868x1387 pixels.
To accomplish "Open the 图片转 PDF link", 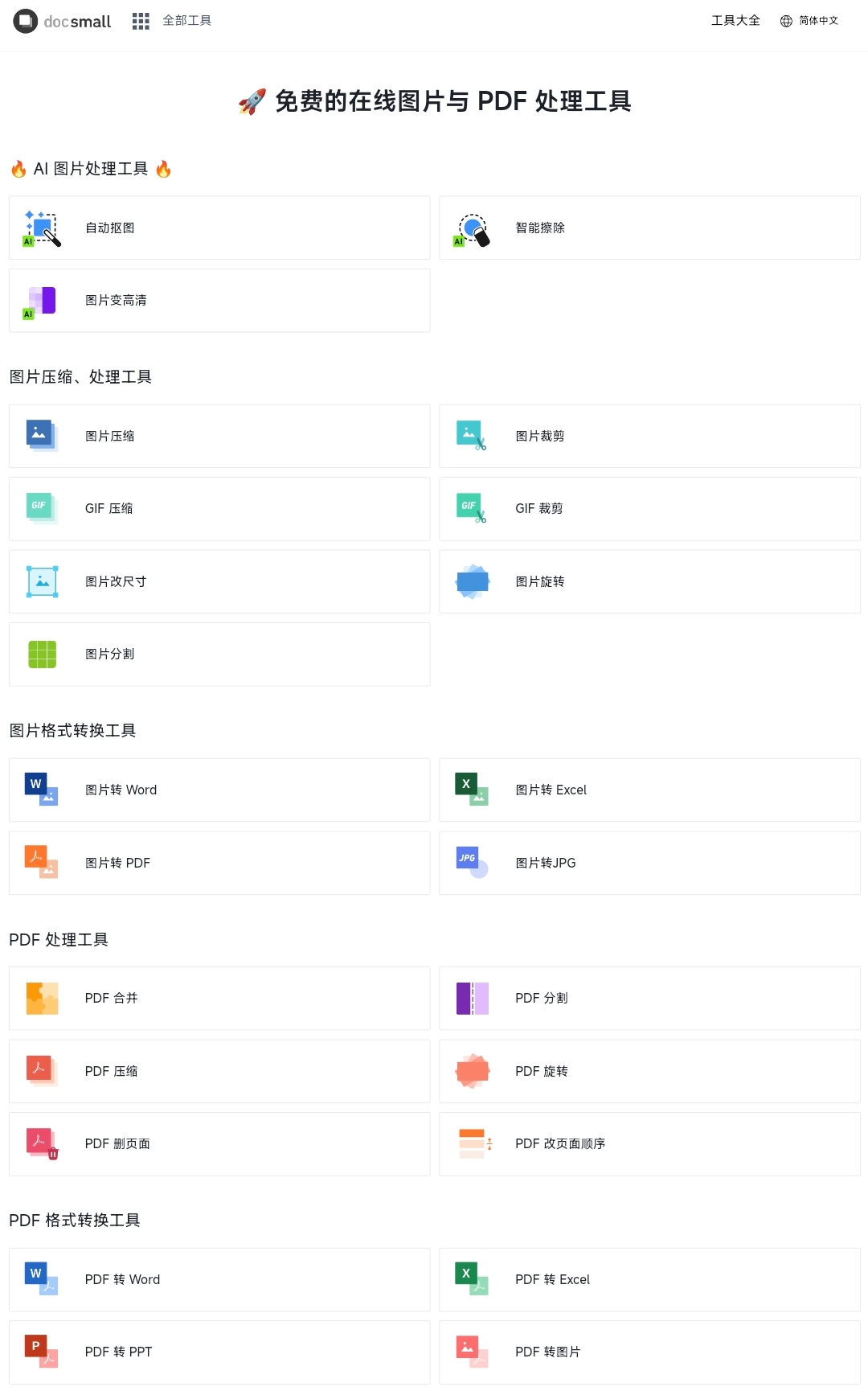I will pos(219,863).
